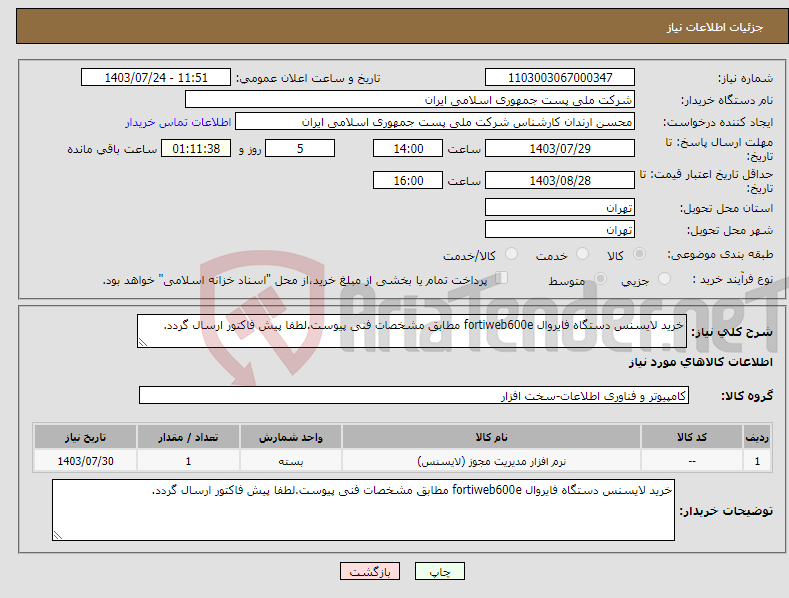This screenshot has height=598, width=789.
Task: Click unit cell بسته
Action: [x=291, y=461]
